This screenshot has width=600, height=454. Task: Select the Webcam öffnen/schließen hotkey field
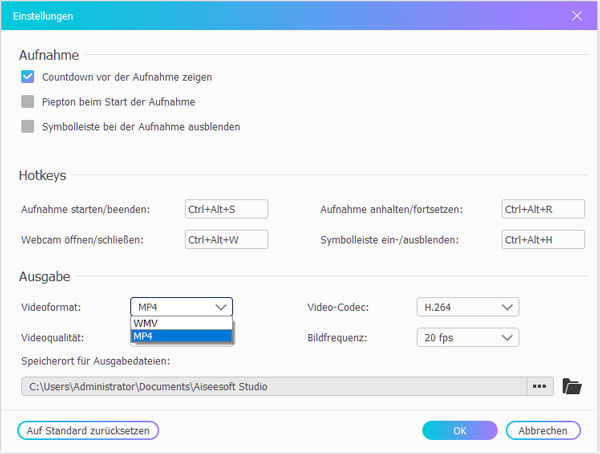pyautogui.click(x=226, y=240)
